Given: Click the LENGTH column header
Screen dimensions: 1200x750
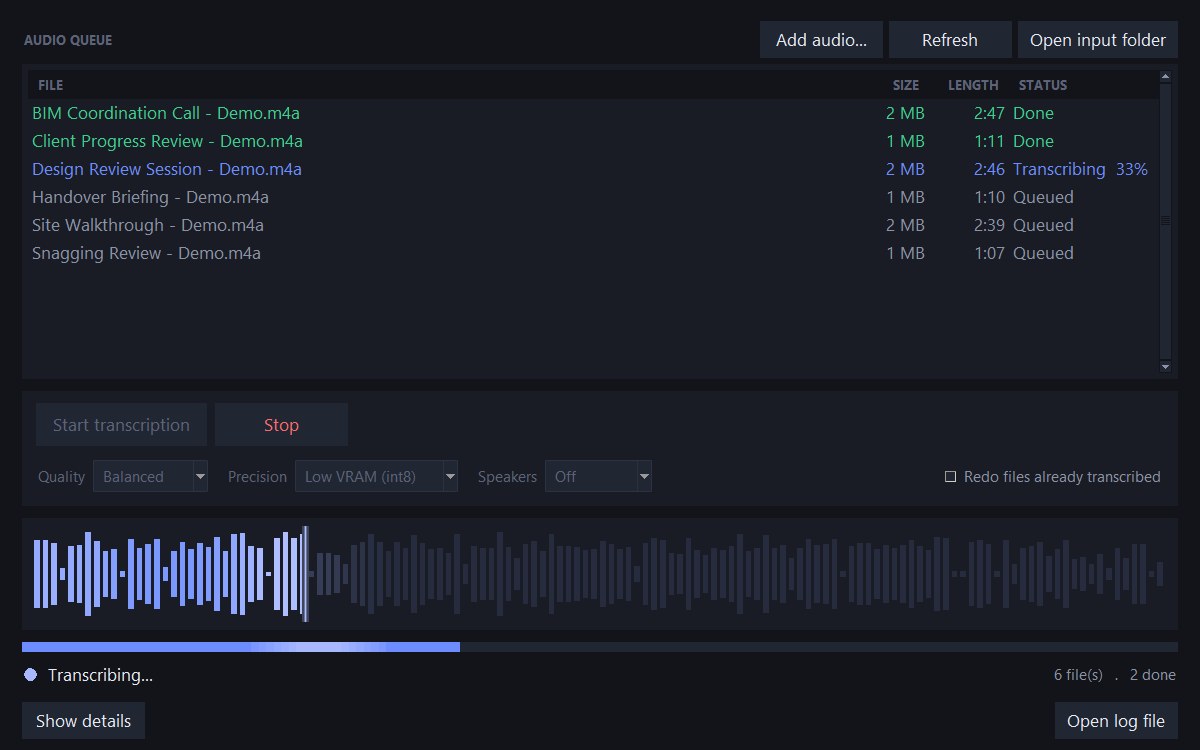Looking at the screenshot, I should 973,85.
